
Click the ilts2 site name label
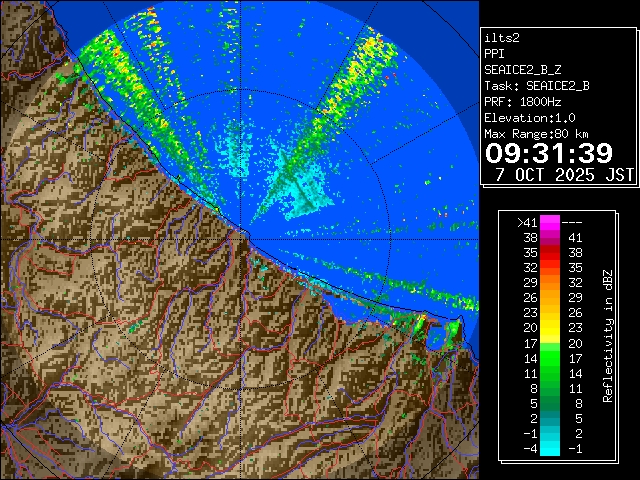pos(502,37)
